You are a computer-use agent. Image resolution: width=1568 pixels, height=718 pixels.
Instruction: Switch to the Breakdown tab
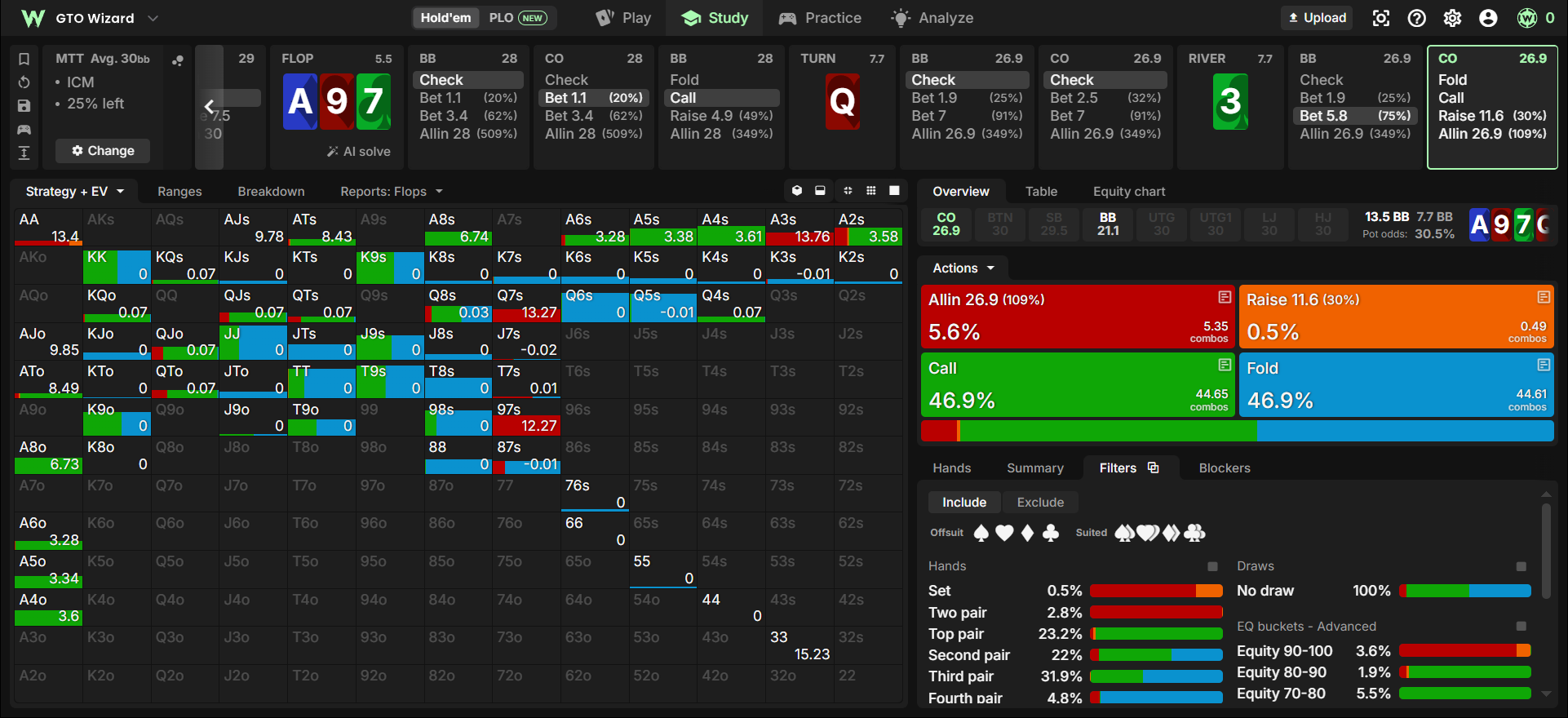(271, 192)
